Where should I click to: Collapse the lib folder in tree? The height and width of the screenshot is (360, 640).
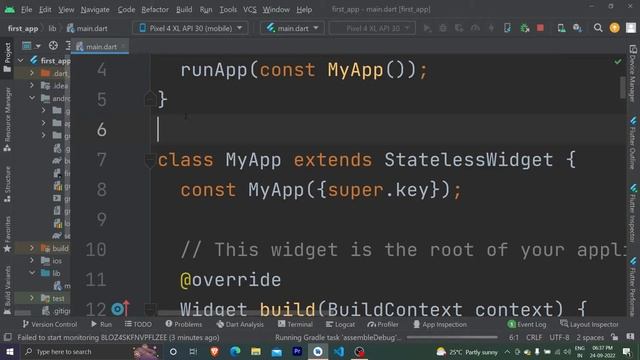coord(32,273)
